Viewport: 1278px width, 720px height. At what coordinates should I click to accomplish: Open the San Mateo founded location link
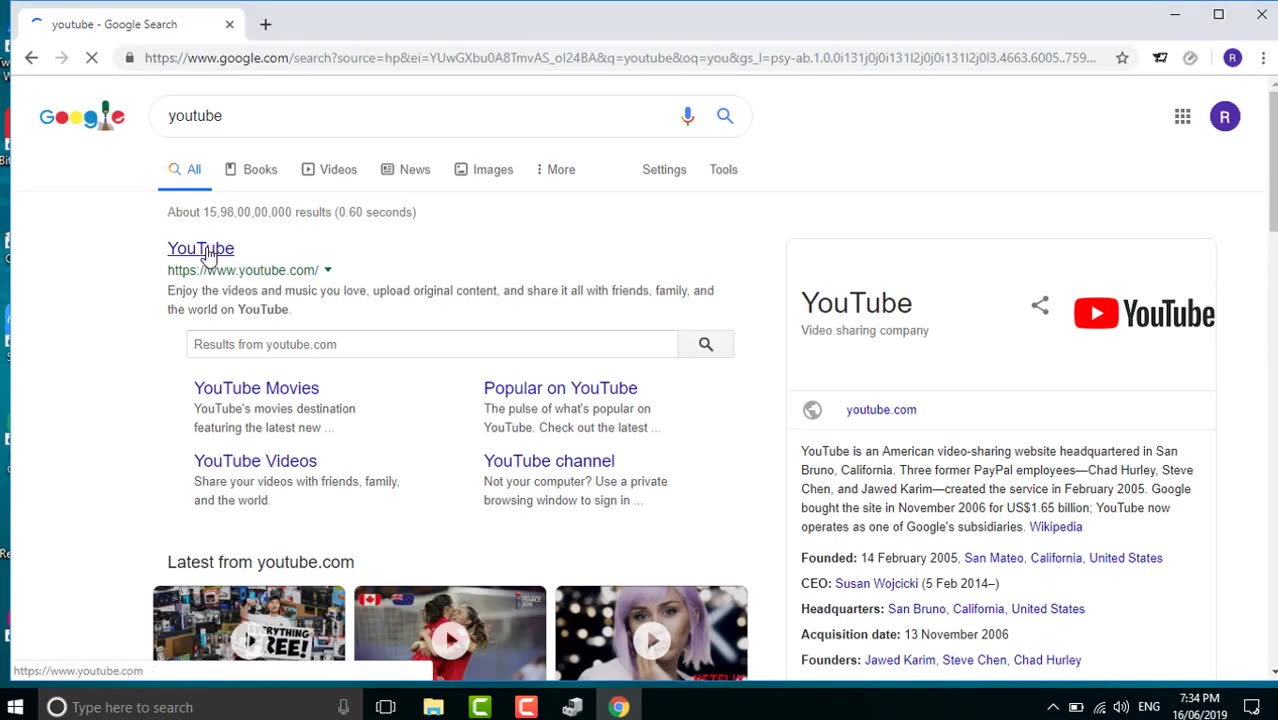tap(993, 558)
